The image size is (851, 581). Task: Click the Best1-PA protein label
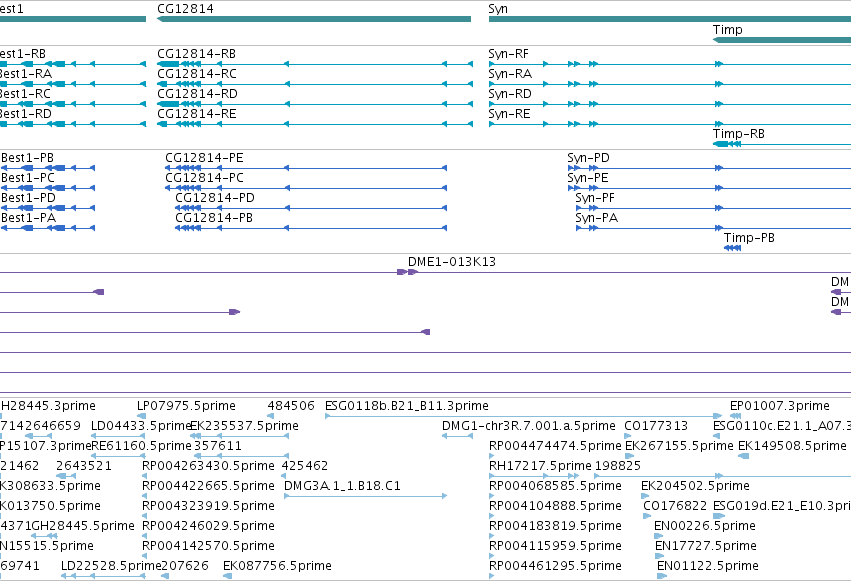28,218
